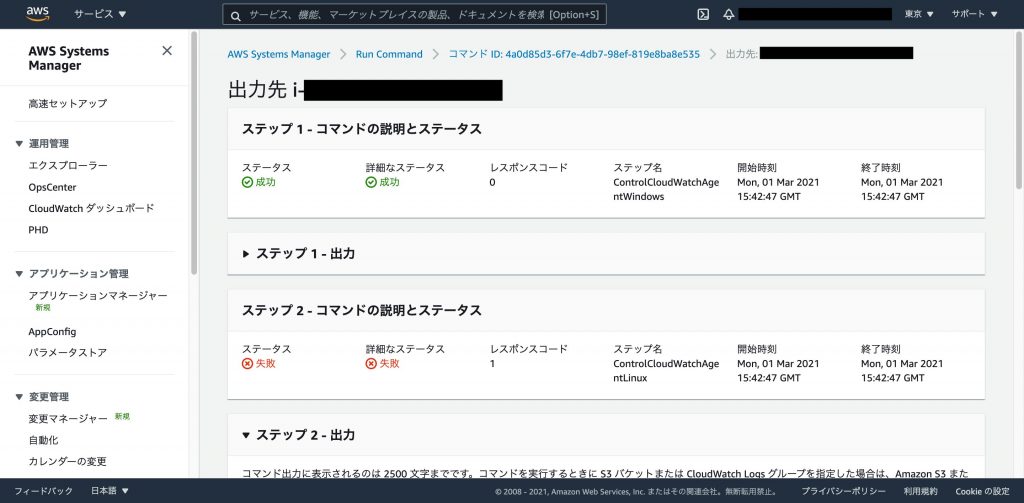Click step name ControlCloudWatchAgentWindows
This screenshot has height=503, width=1024.
(x=666, y=189)
